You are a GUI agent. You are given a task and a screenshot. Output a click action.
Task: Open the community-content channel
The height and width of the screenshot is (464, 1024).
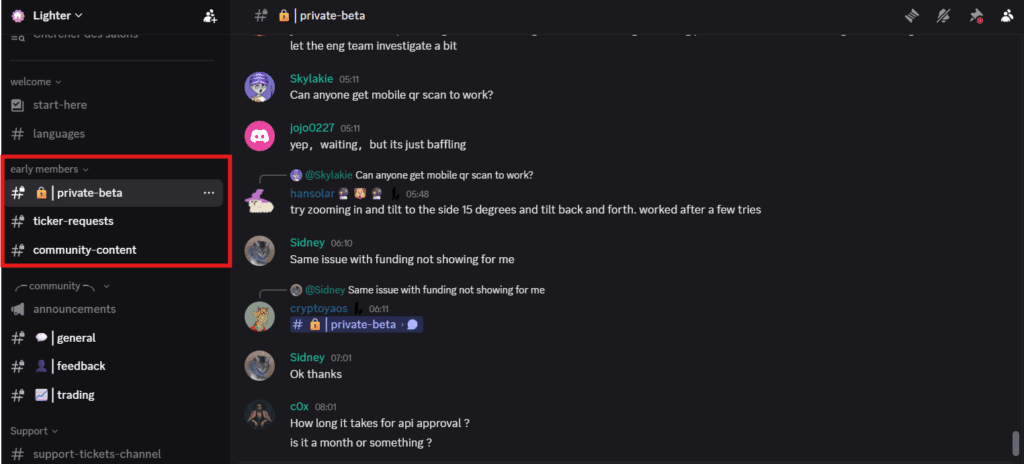(115, 250)
